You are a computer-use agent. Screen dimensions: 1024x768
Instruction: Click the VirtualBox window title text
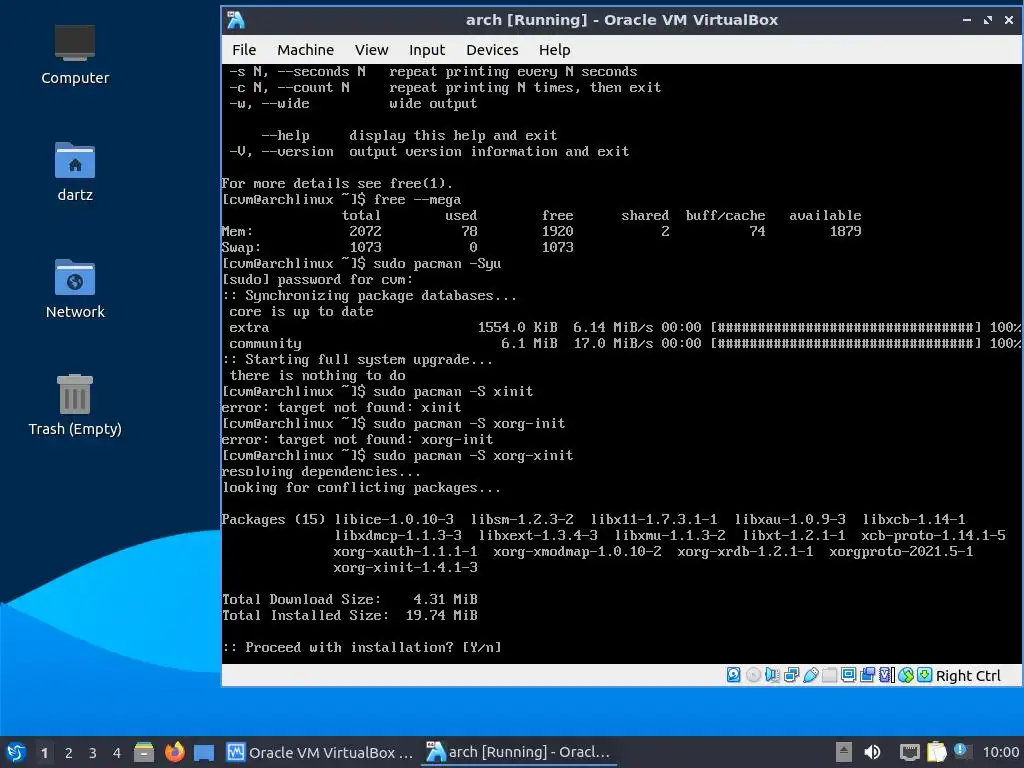pos(622,20)
